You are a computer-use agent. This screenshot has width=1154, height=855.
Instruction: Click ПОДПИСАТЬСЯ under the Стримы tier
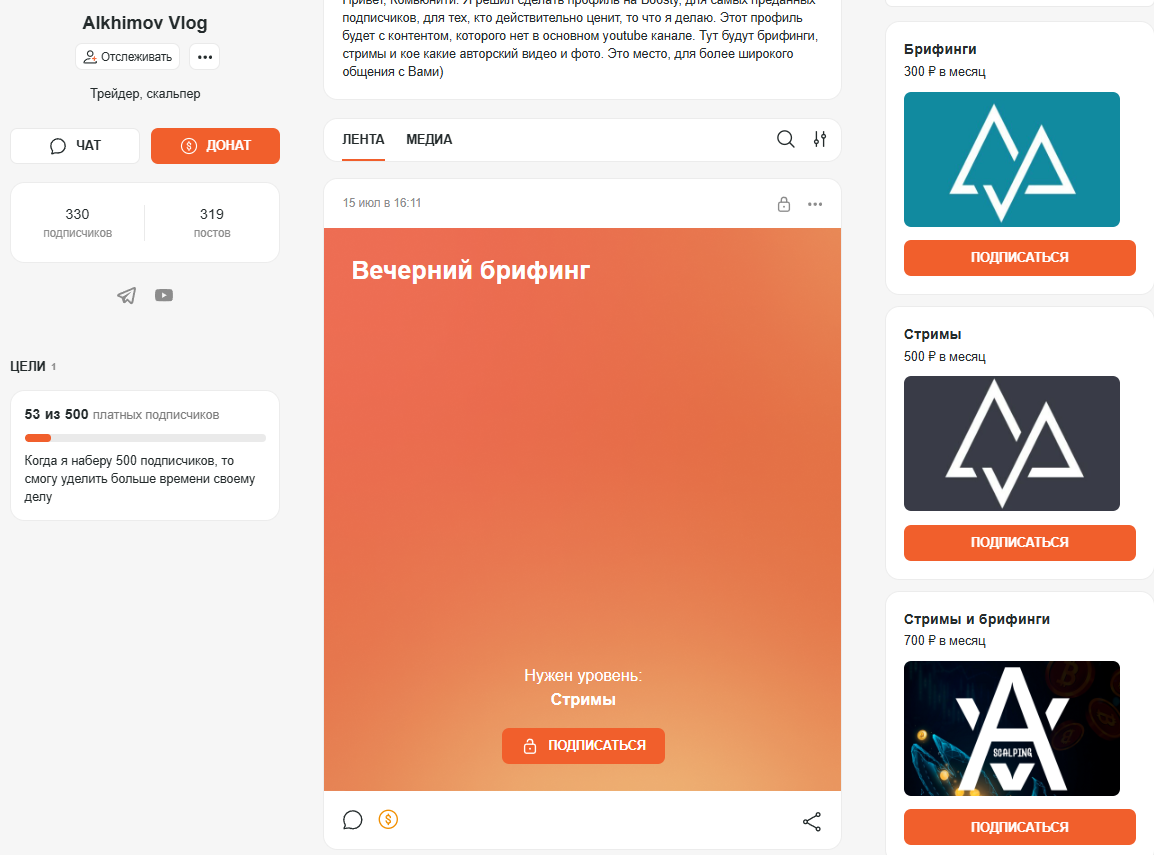click(x=1019, y=542)
